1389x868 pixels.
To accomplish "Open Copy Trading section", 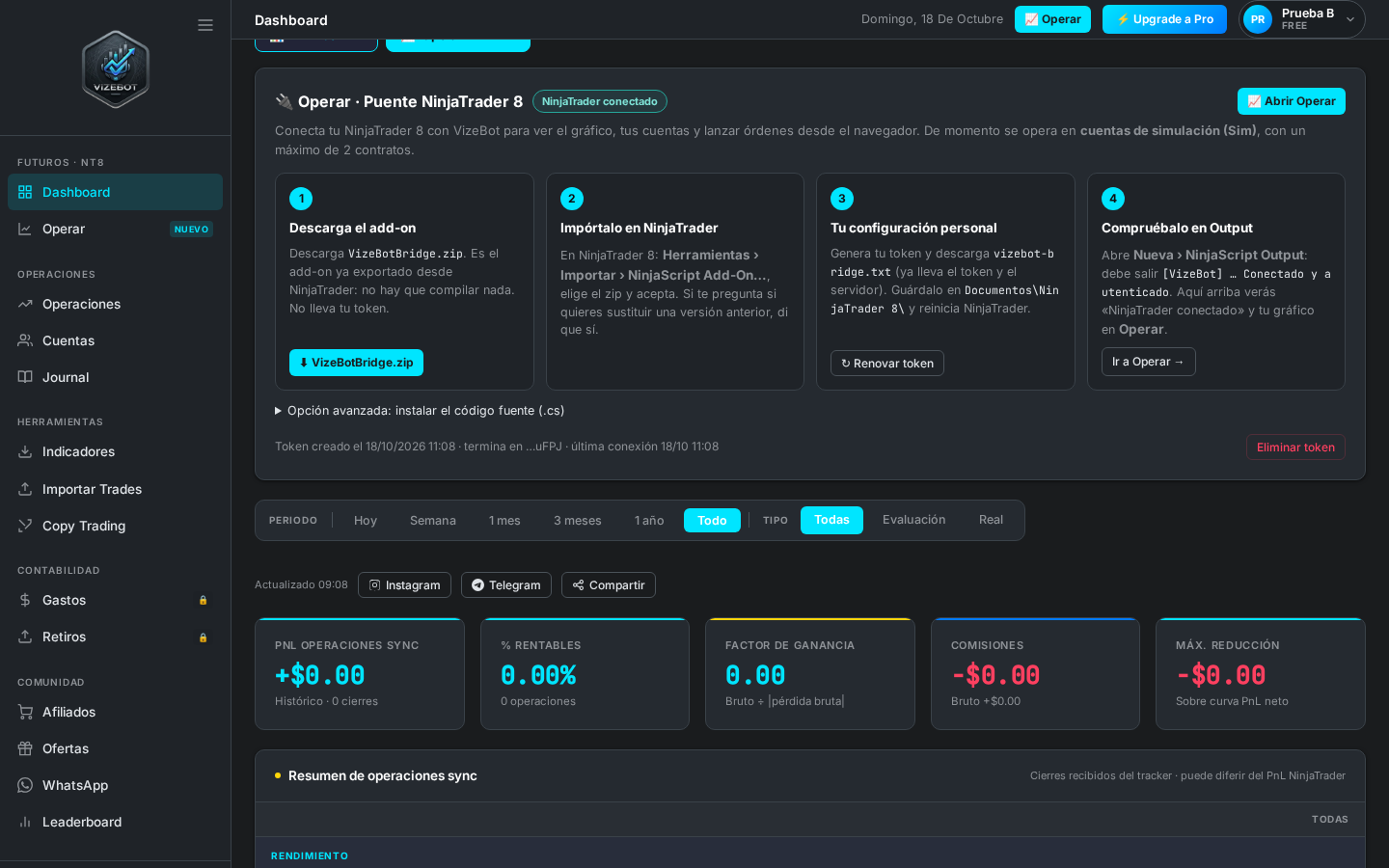I will pos(116,526).
